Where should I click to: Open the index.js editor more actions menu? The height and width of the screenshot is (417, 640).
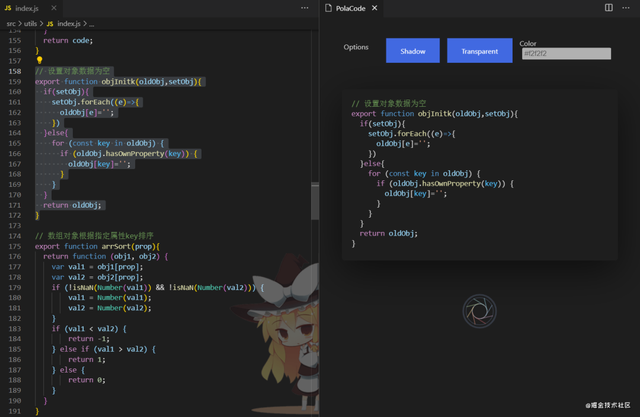[x=304, y=8]
